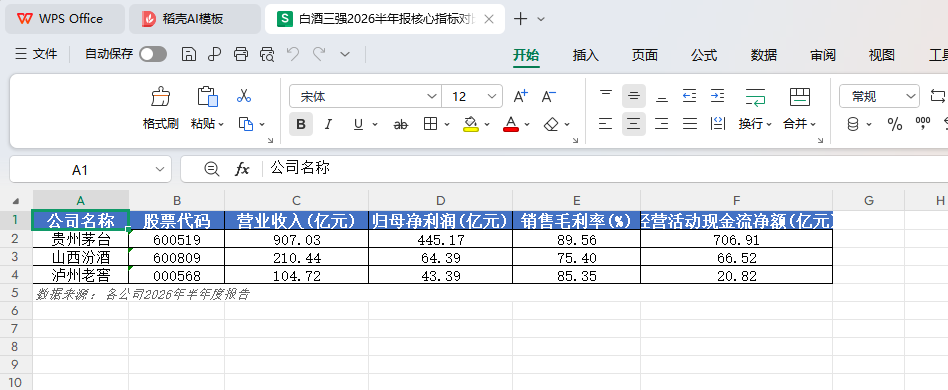948x390 pixels.
Task: Open the font color options arrow
Action: (x=527, y=125)
